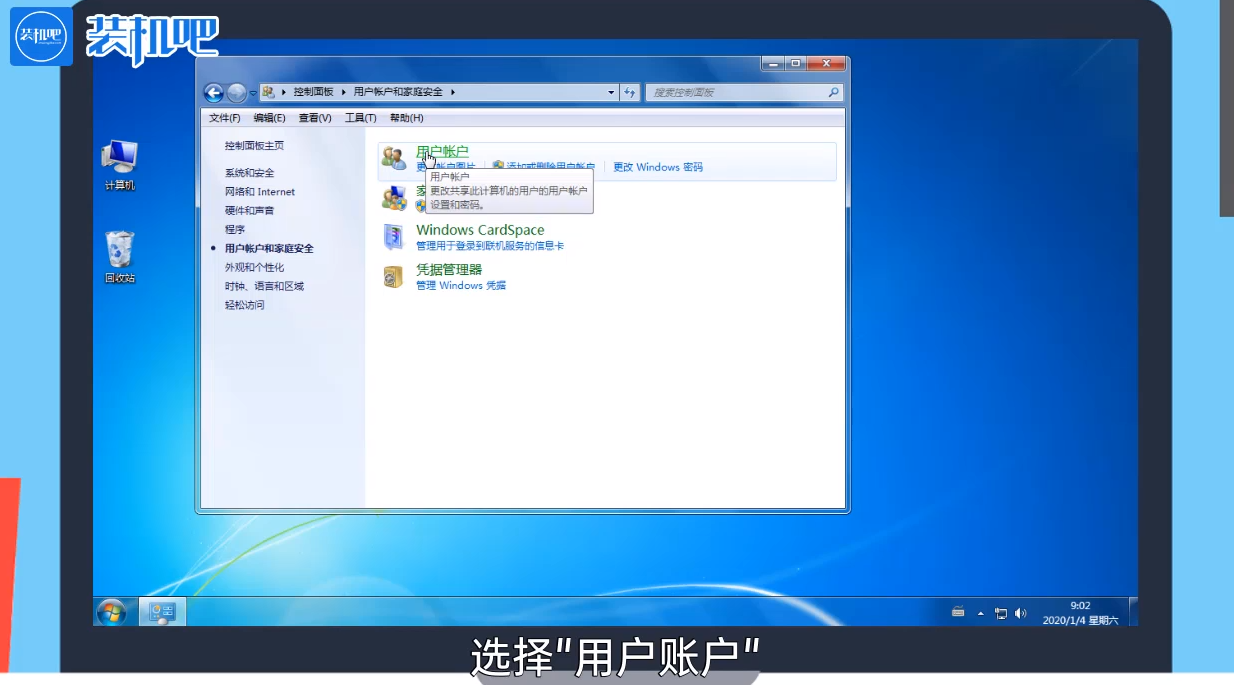Screen dimensions: 1234x685
Task: Click 添加或删除用户帐户 link
Action: pos(550,167)
